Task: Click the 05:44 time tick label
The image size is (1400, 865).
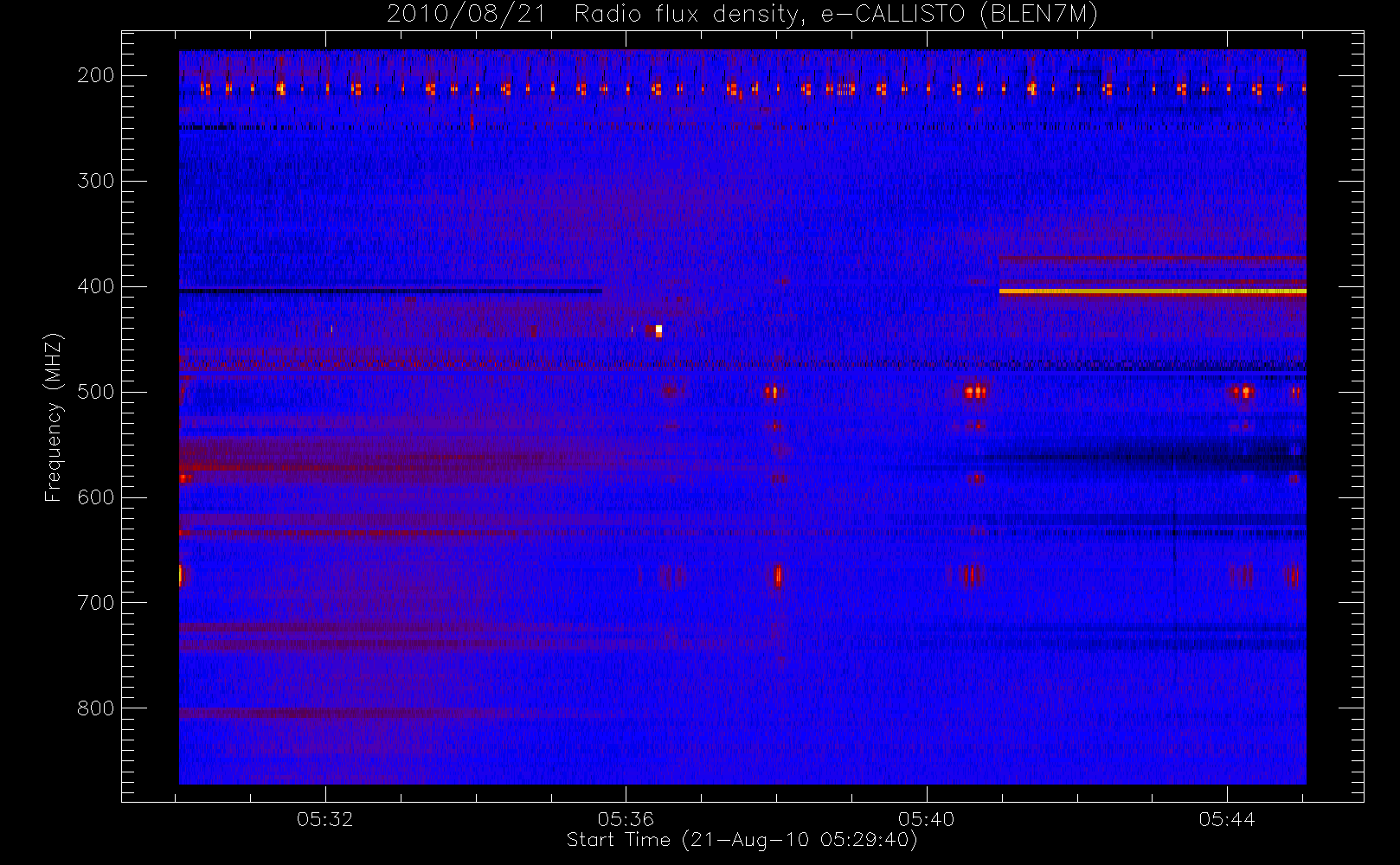Action: pyautogui.click(x=1227, y=819)
